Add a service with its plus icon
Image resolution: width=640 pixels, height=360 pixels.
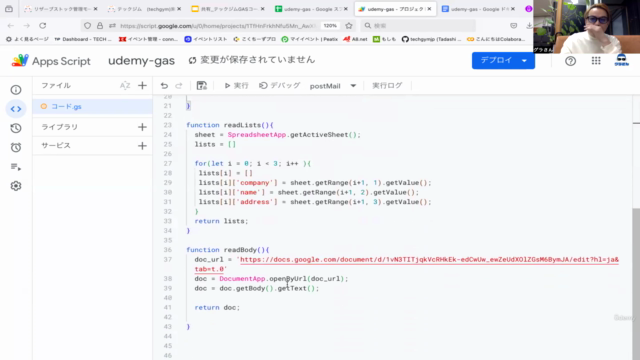click(x=142, y=146)
